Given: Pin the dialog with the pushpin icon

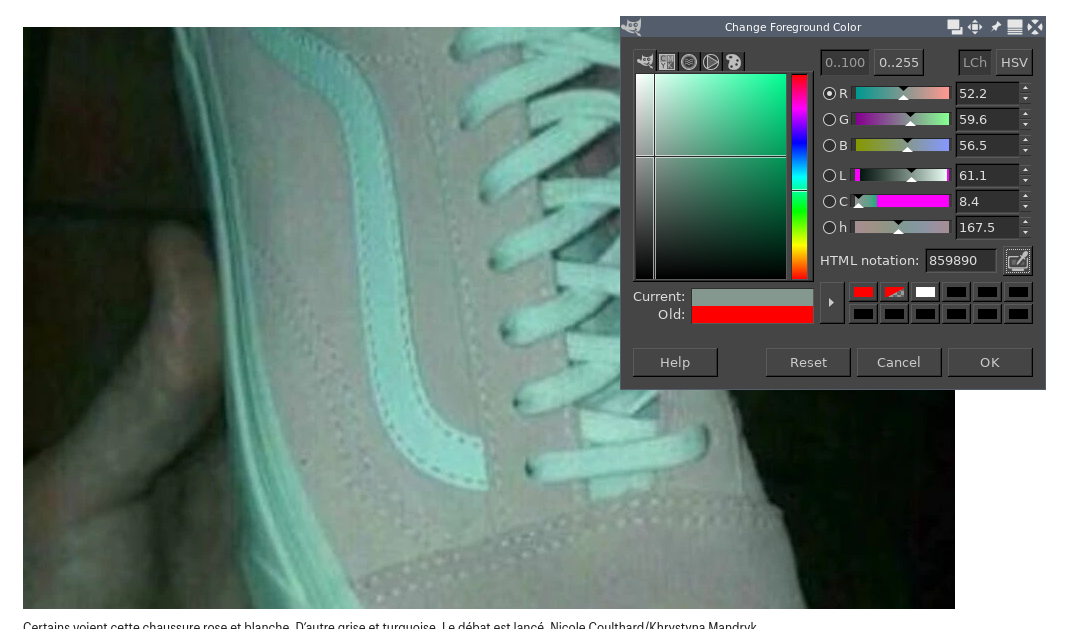Looking at the screenshot, I should click(995, 28).
